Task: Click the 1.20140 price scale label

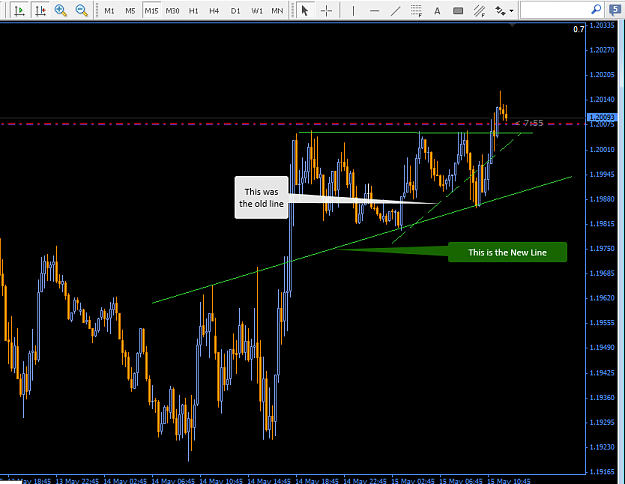Action: tap(602, 99)
